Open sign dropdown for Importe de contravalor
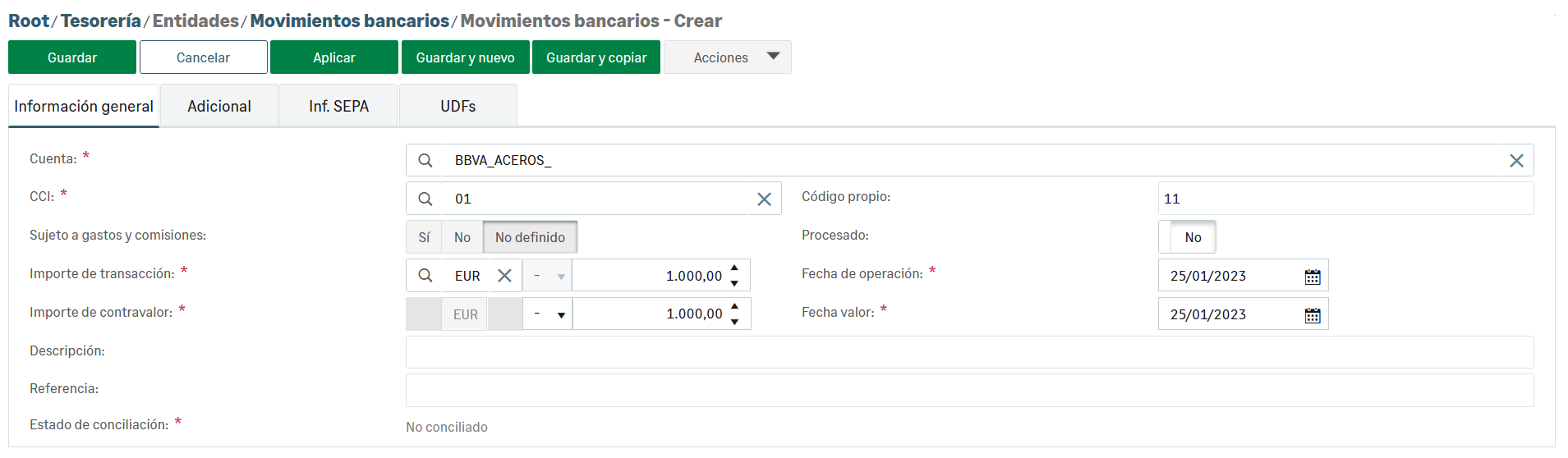 [x=548, y=314]
